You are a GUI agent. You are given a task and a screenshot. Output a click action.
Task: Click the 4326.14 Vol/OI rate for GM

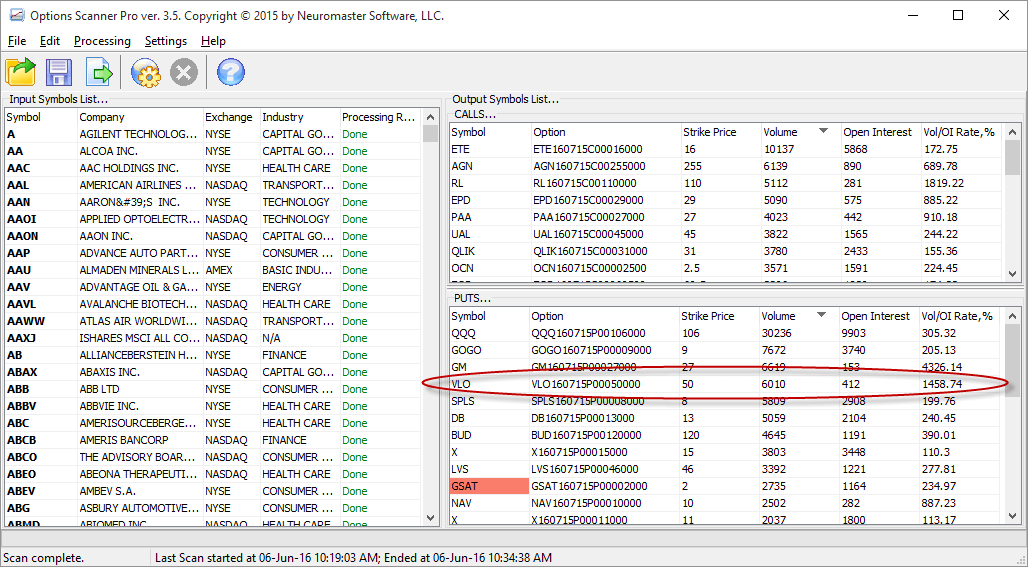tap(941, 368)
